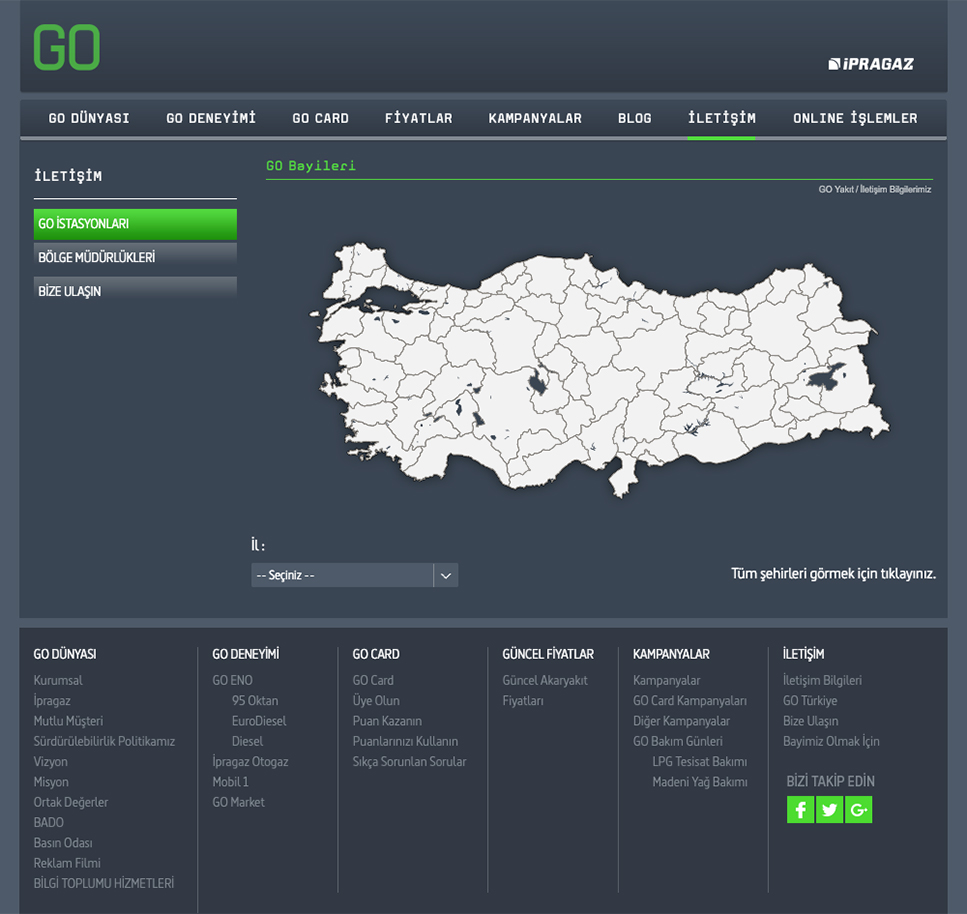Click the dropdown chevron arrow beside Seçiniz
The image size is (967, 914).
pyautogui.click(x=445, y=575)
